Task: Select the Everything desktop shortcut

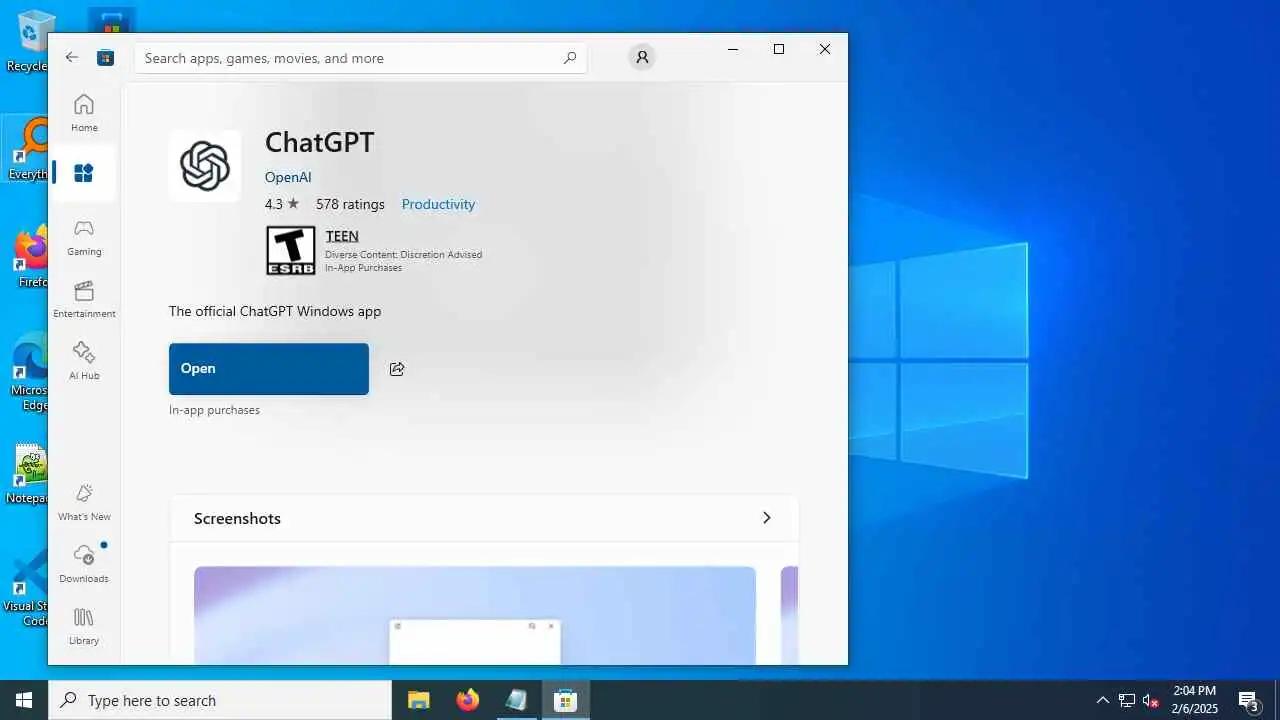Action: pos(27,150)
